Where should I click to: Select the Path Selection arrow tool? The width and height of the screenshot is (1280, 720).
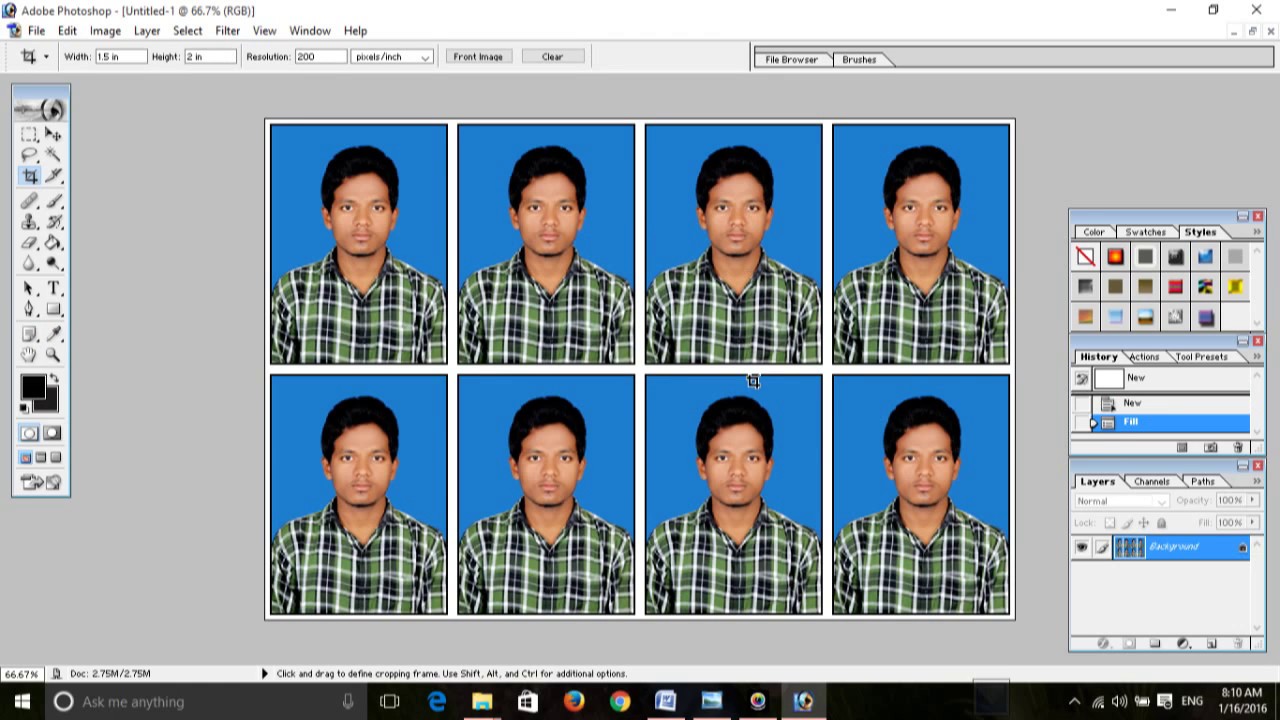tap(29, 289)
